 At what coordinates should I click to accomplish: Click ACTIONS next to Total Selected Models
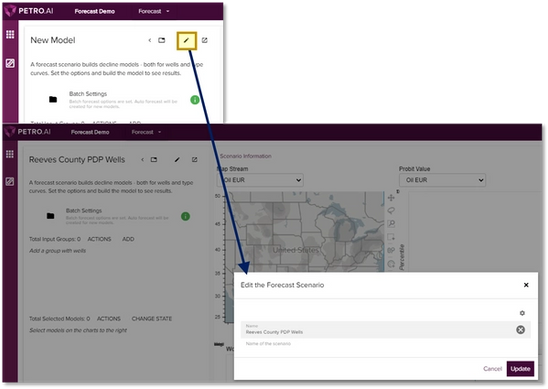pos(109,319)
